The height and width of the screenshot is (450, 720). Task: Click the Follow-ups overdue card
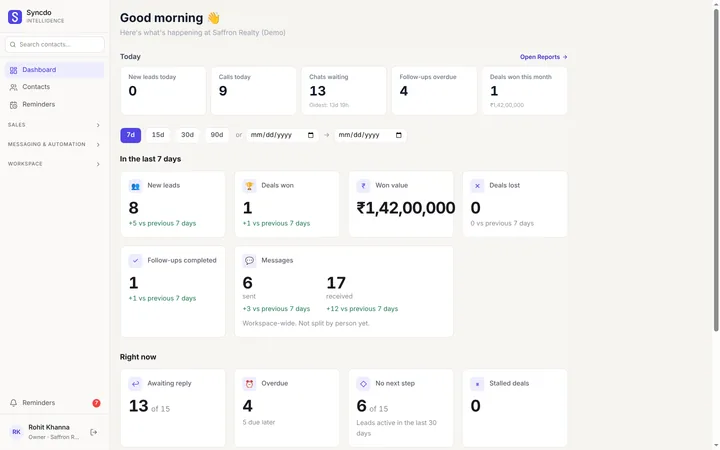pyautogui.click(x=434, y=91)
